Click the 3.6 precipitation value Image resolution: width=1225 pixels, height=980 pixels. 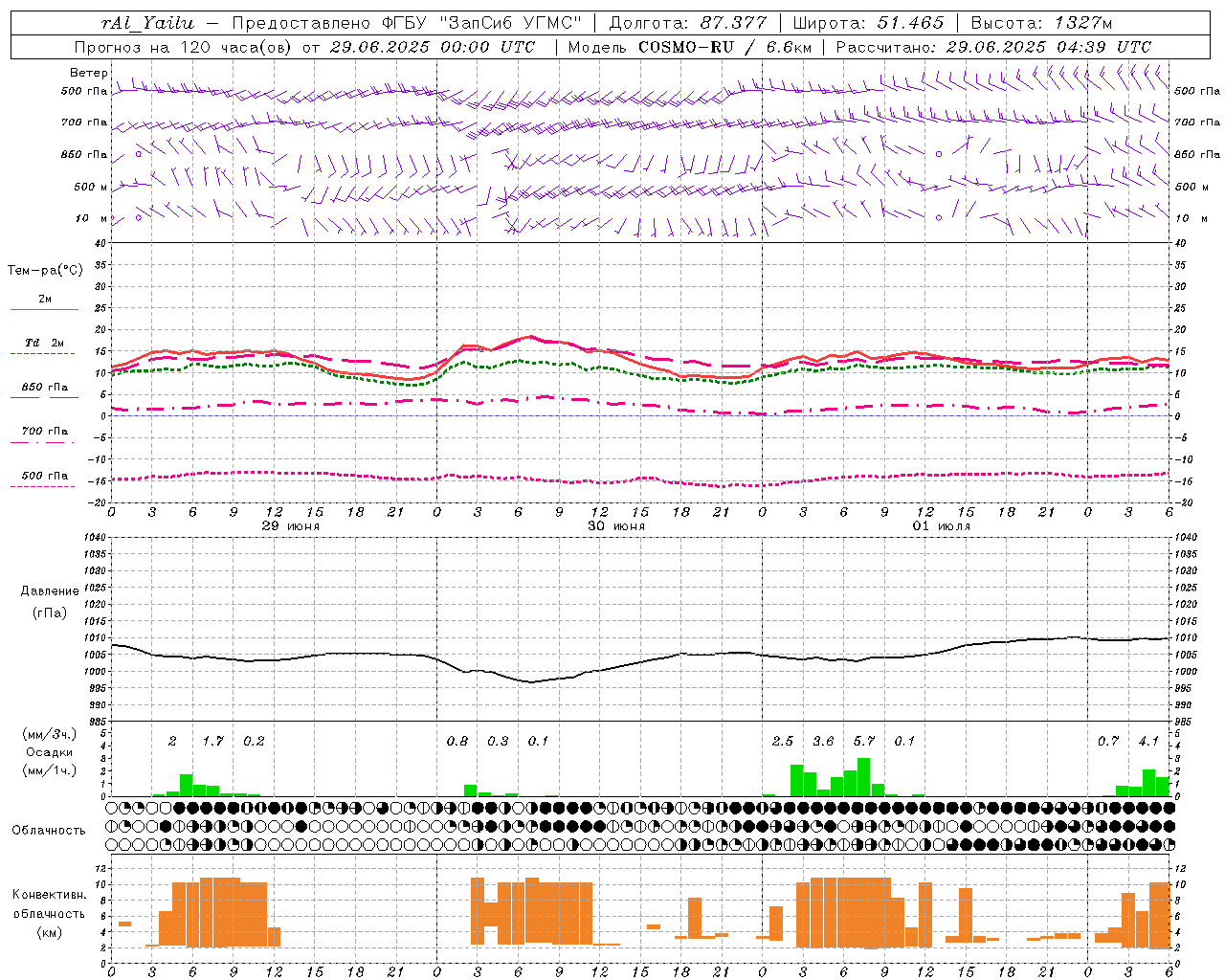click(x=823, y=741)
